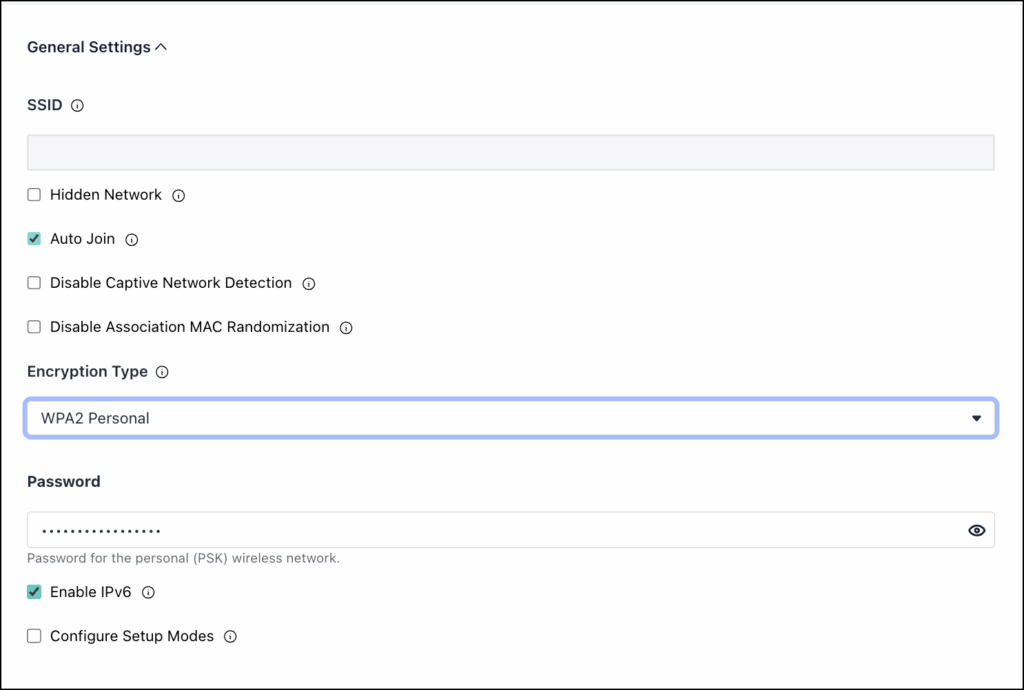Click the info icon next to SSID
Image resolution: width=1024 pixels, height=690 pixels.
pyautogui.click(x=77, y=106)
